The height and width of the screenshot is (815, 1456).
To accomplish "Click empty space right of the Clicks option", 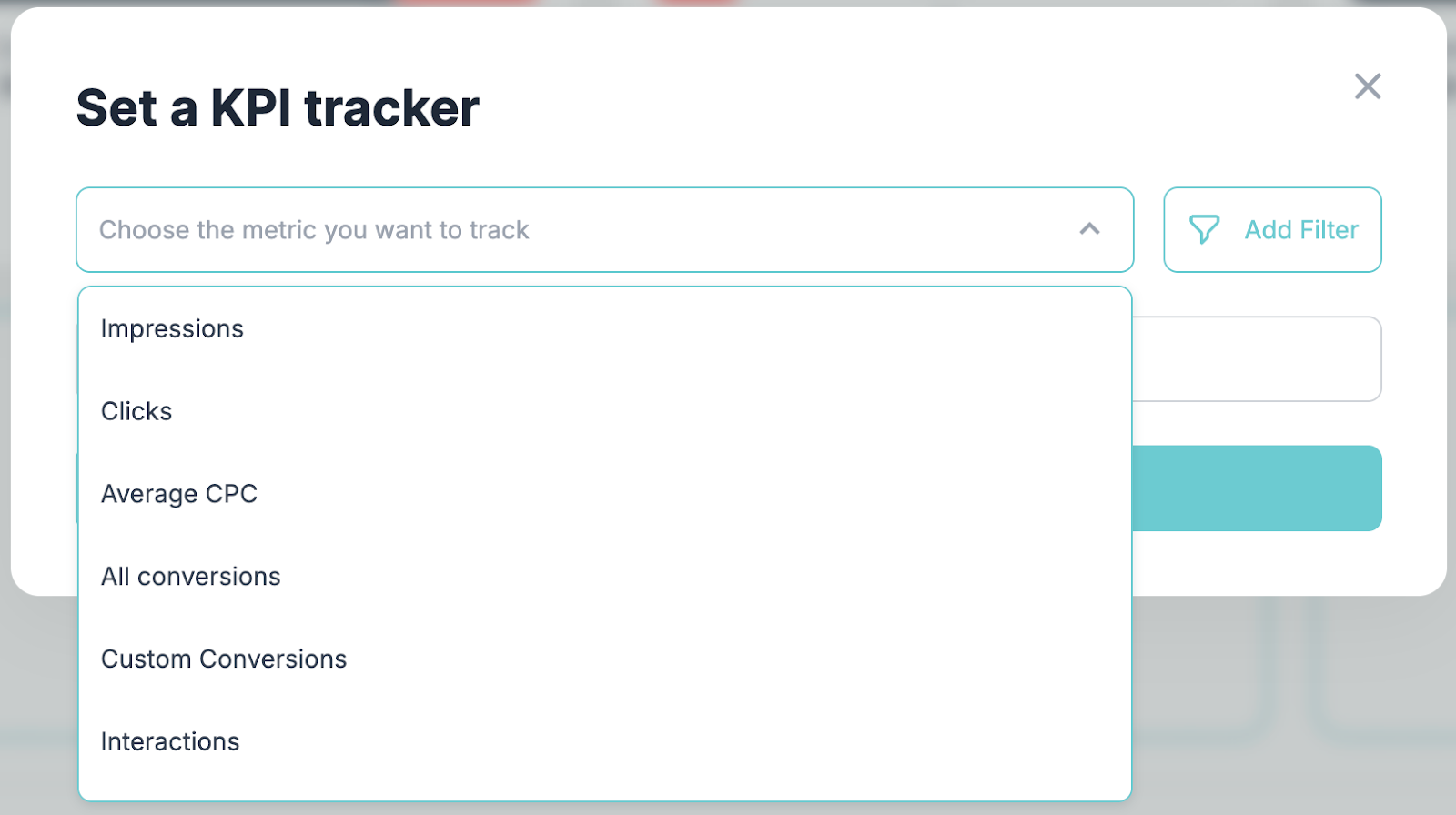I will click(637, 411).
